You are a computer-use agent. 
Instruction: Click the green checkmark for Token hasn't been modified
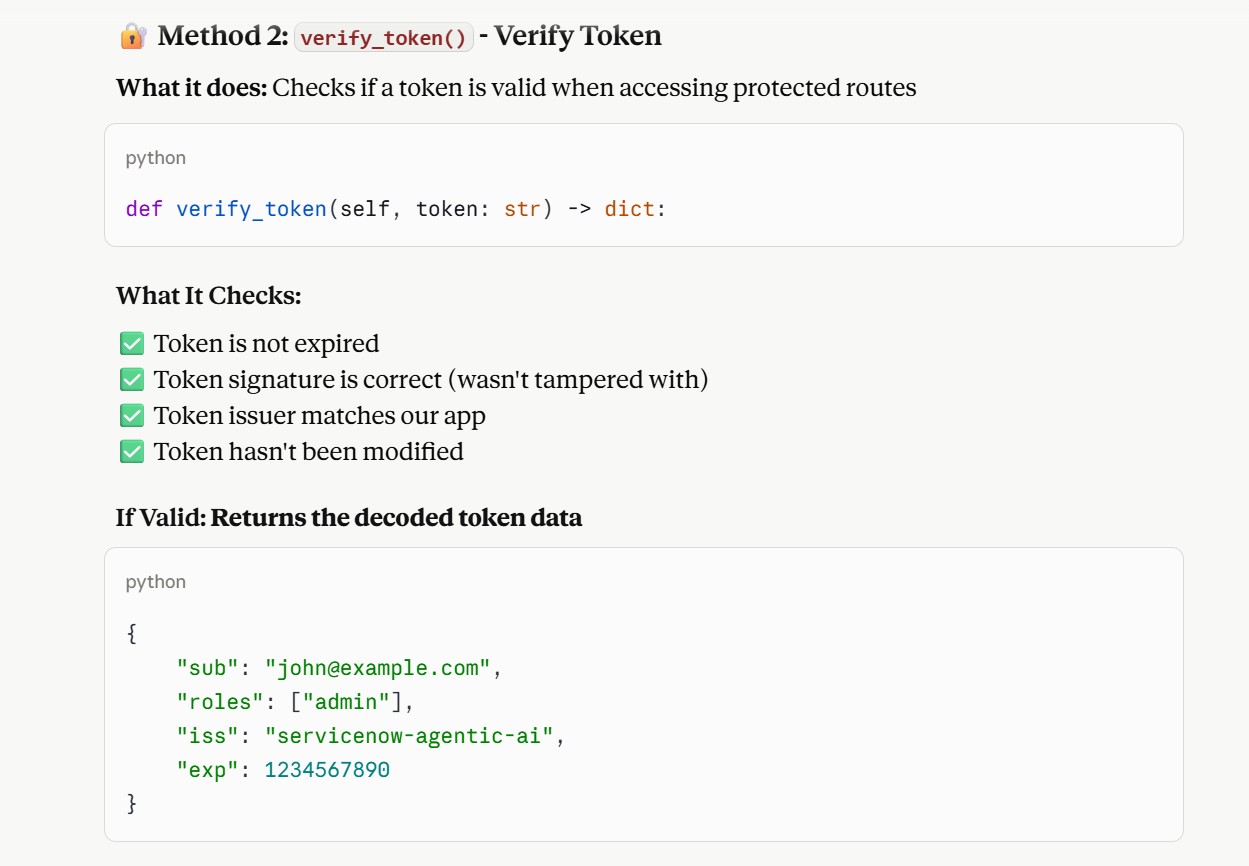(x=132, y=452)
